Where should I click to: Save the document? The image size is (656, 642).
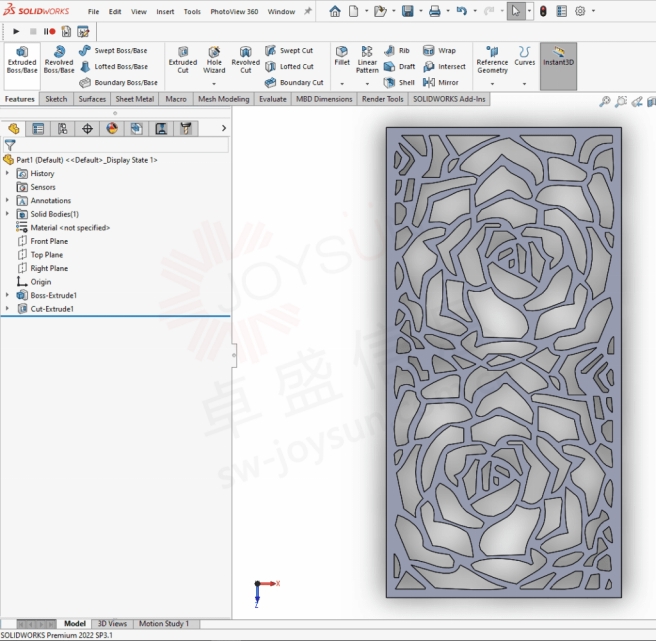tap(407, 11)
